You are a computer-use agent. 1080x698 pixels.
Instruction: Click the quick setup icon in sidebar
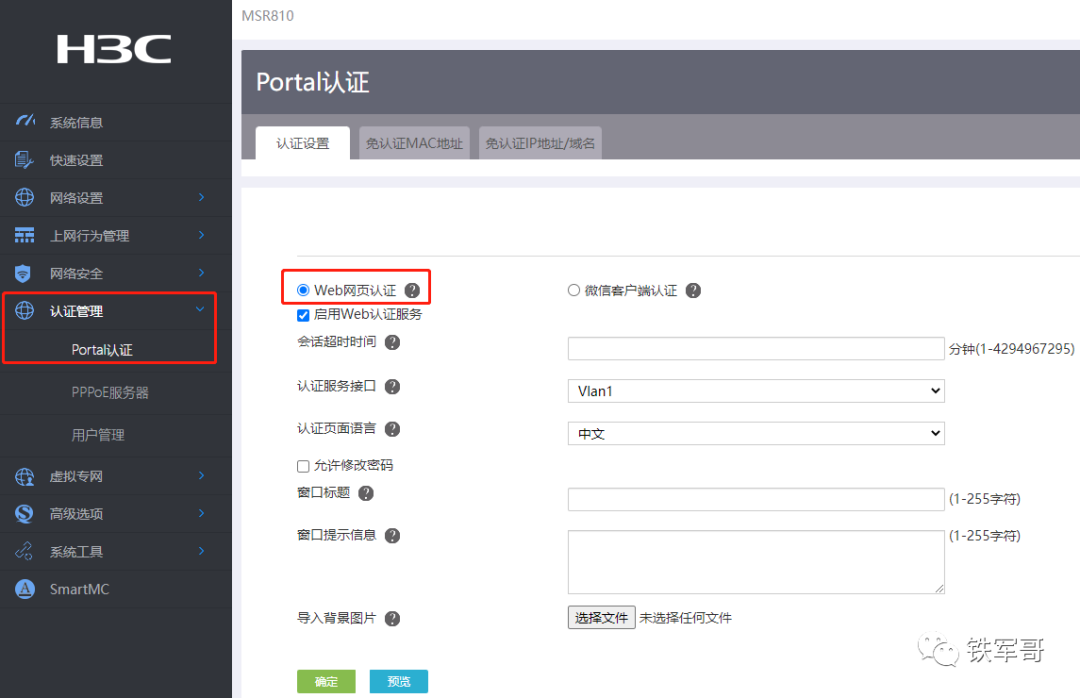(x=25, y=160)
